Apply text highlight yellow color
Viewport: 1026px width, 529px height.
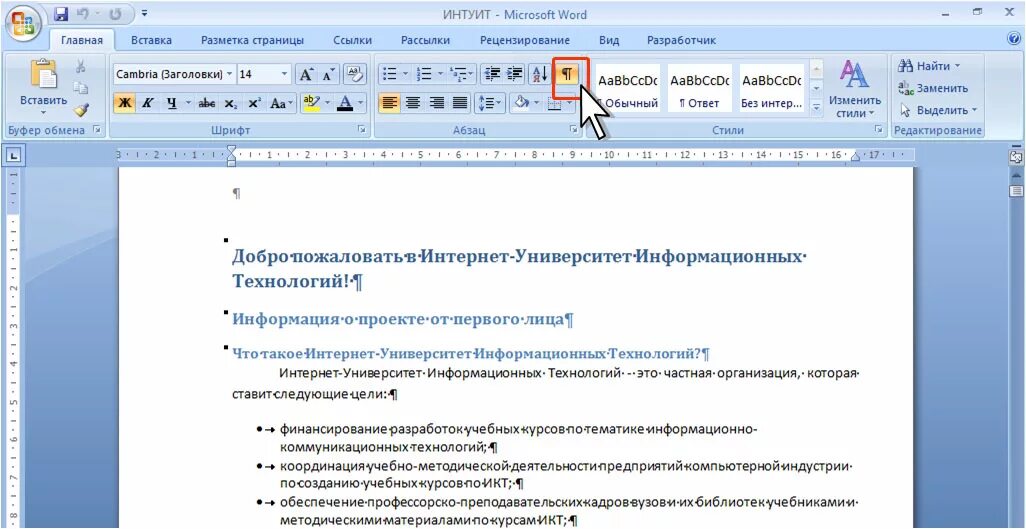pos(311,103)
